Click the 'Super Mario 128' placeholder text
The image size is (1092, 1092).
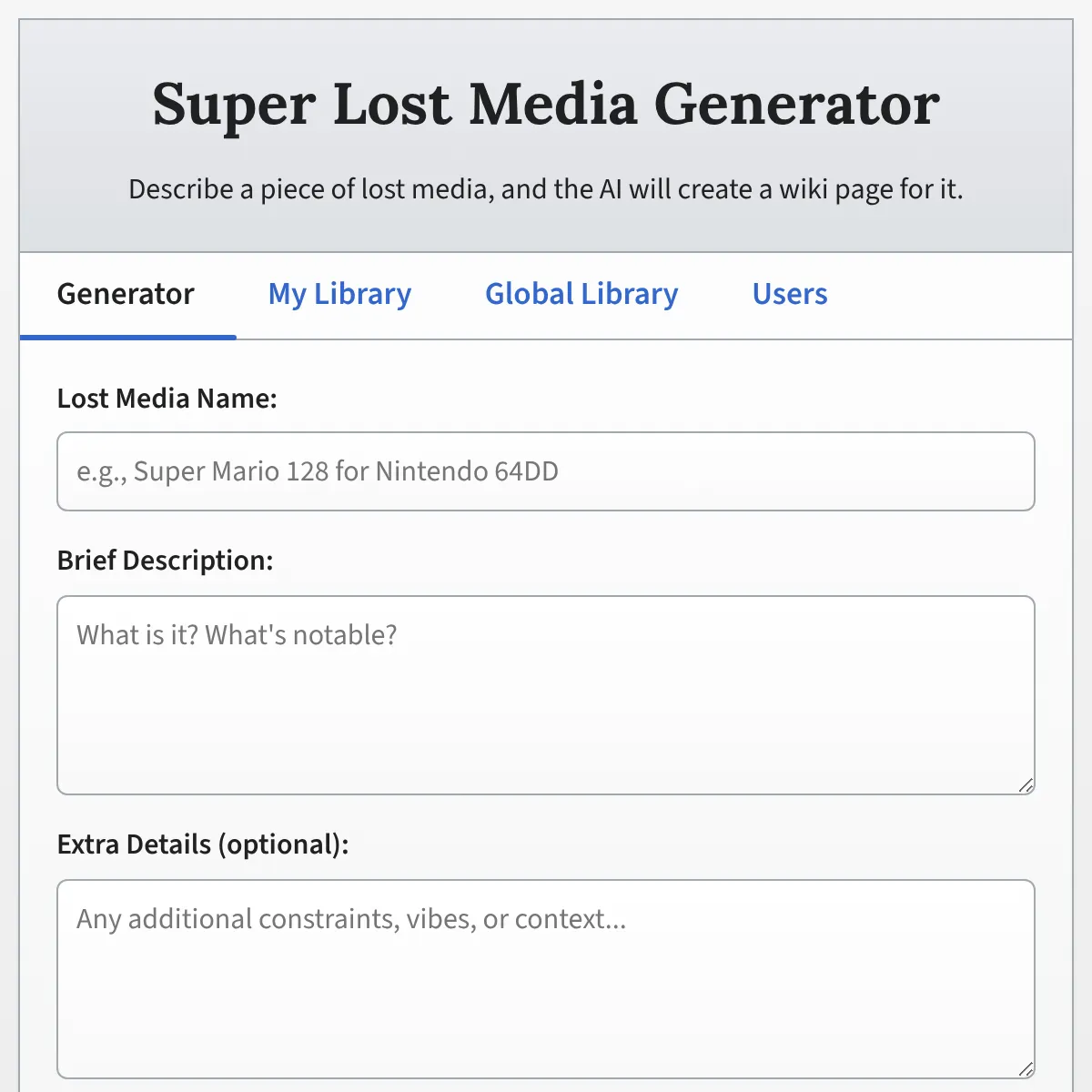(318, 471)
